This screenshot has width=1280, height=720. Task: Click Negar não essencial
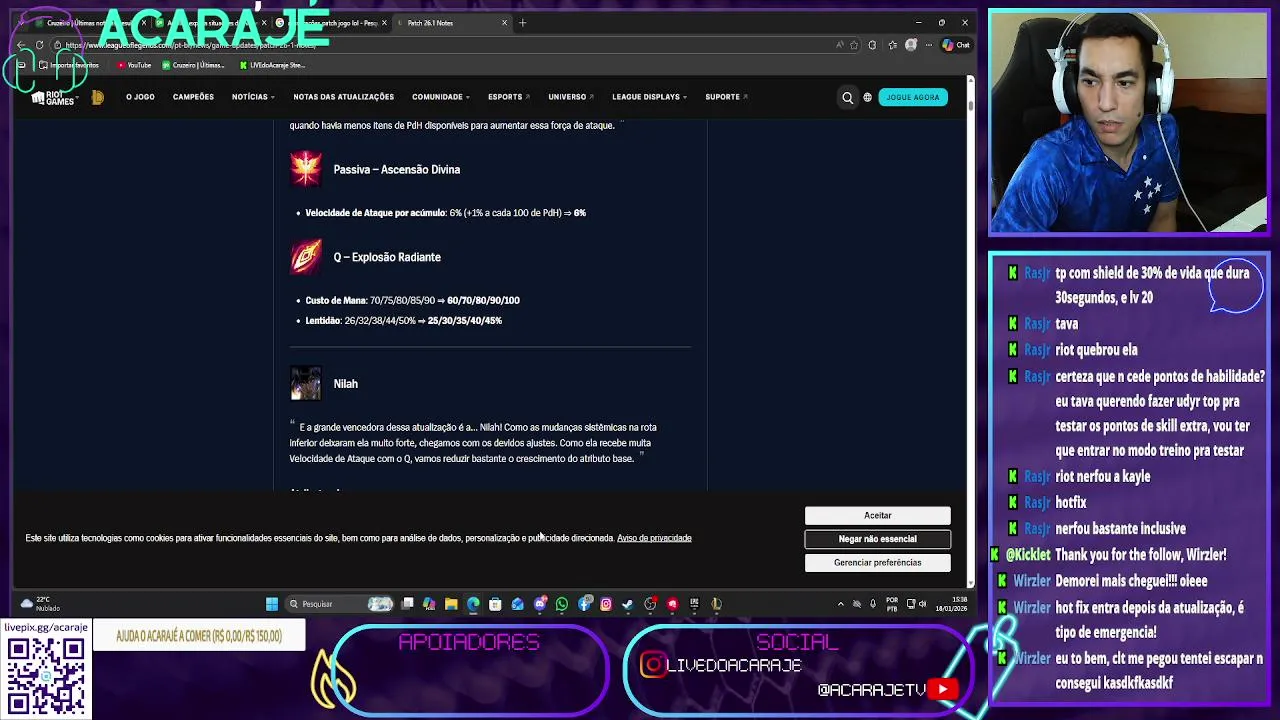(877, 539)
